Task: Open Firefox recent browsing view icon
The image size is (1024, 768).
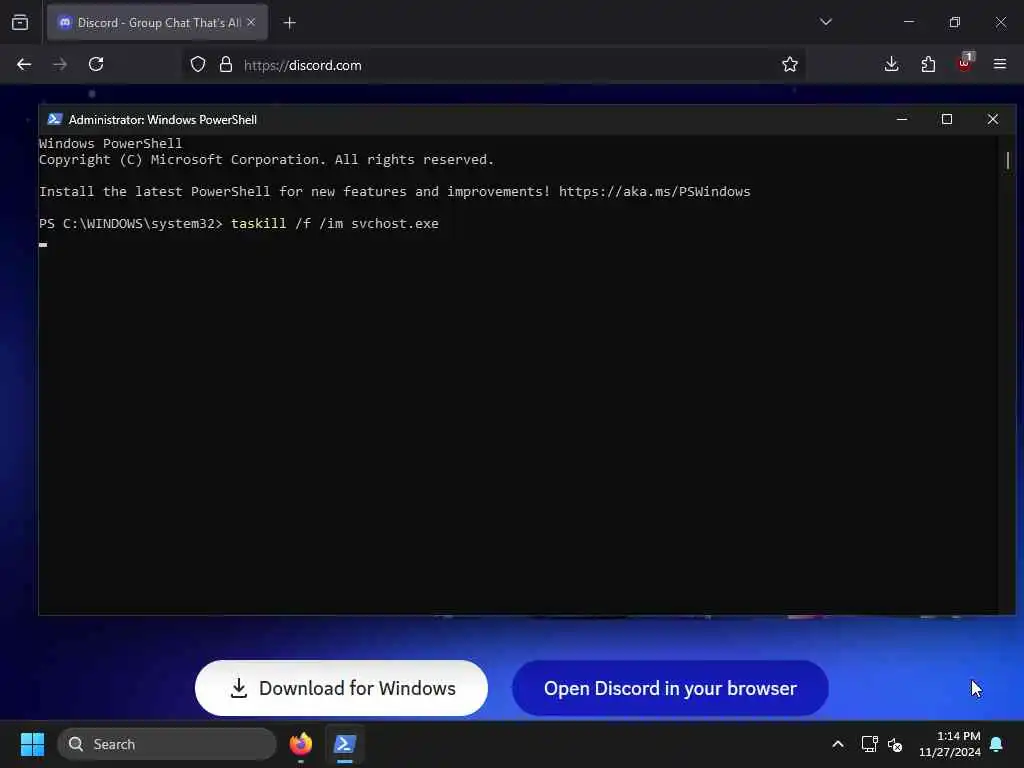Action: point(20,23)
